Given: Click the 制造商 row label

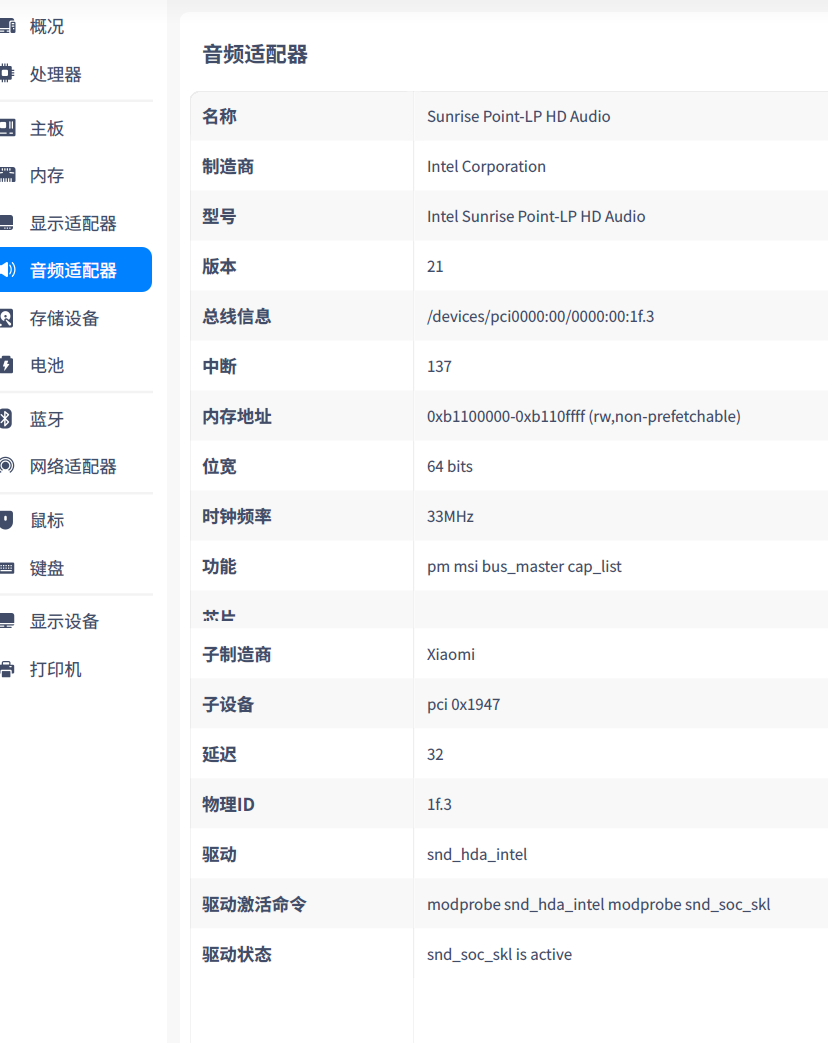Looking at the screenshot, I should tap(228, 166).
